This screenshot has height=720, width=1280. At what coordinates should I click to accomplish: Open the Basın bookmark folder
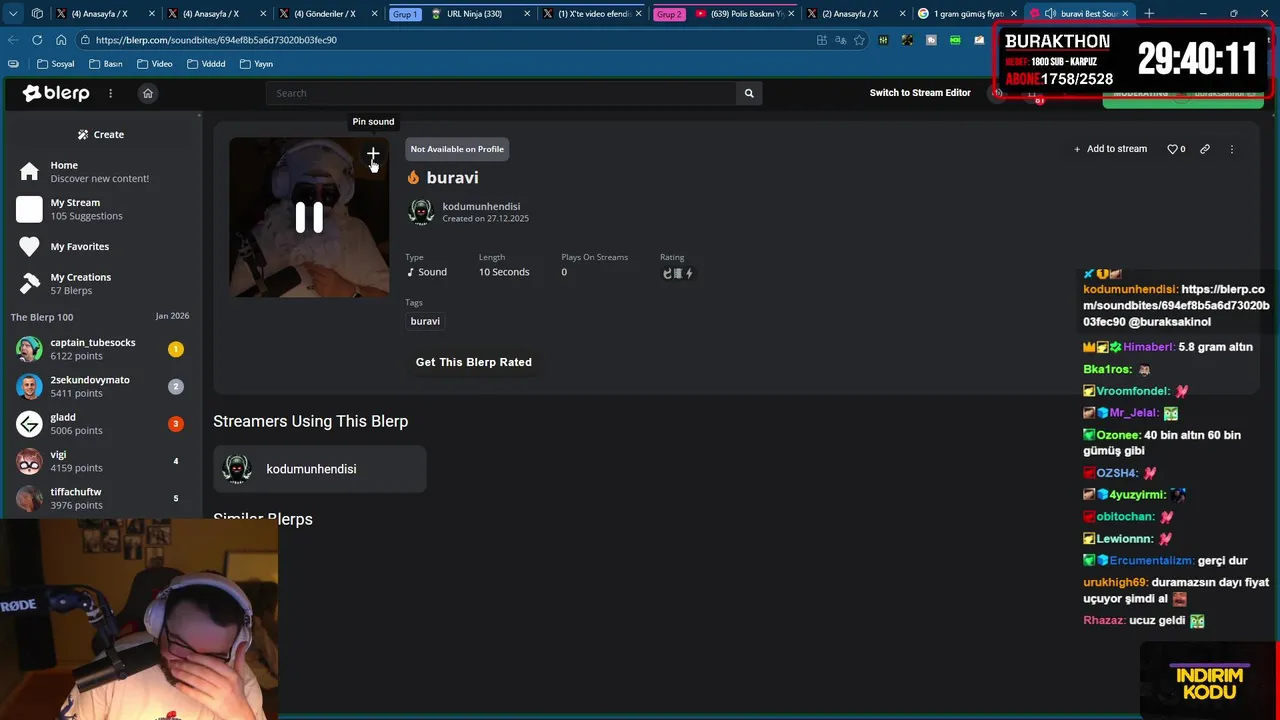[105, 64]
